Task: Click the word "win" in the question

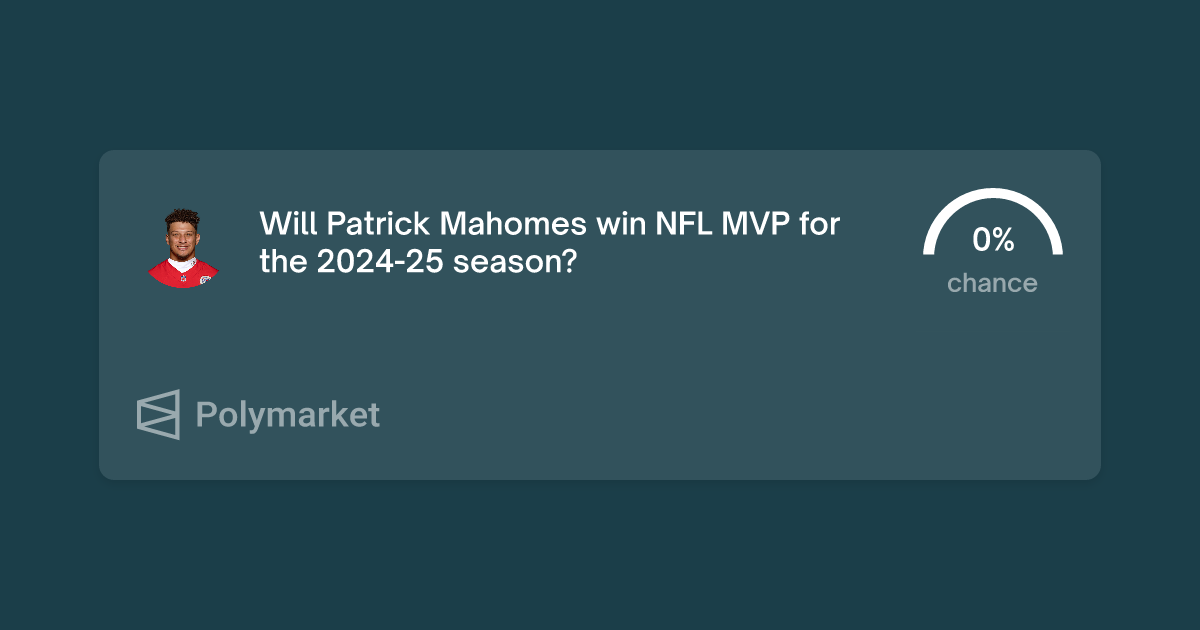Action: [620, 223]
